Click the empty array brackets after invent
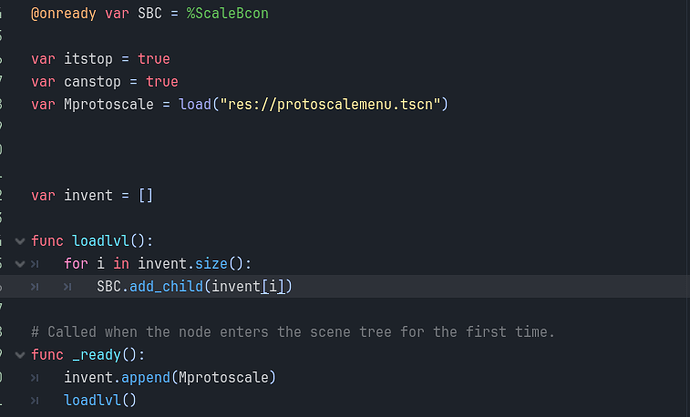The height and width of the screenshot is (417, 690). [146, 195]
